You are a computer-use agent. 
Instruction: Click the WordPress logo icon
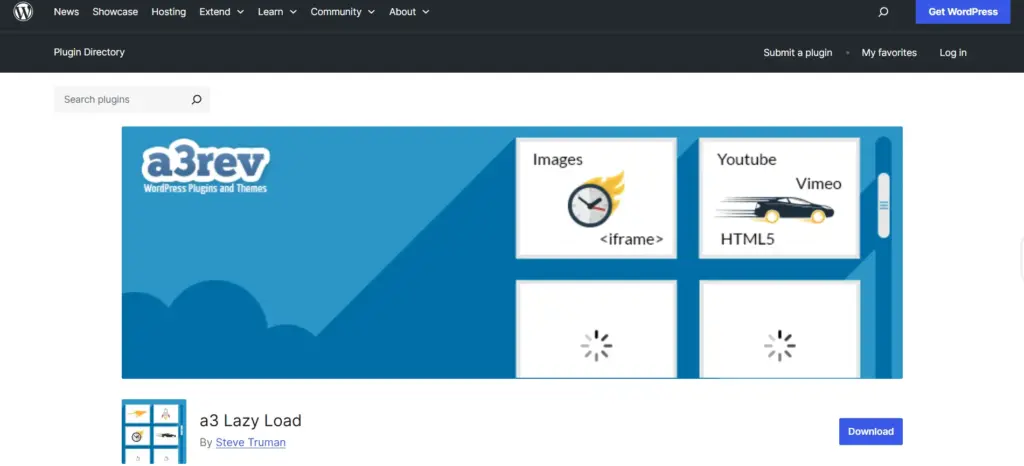pos(23,12)
